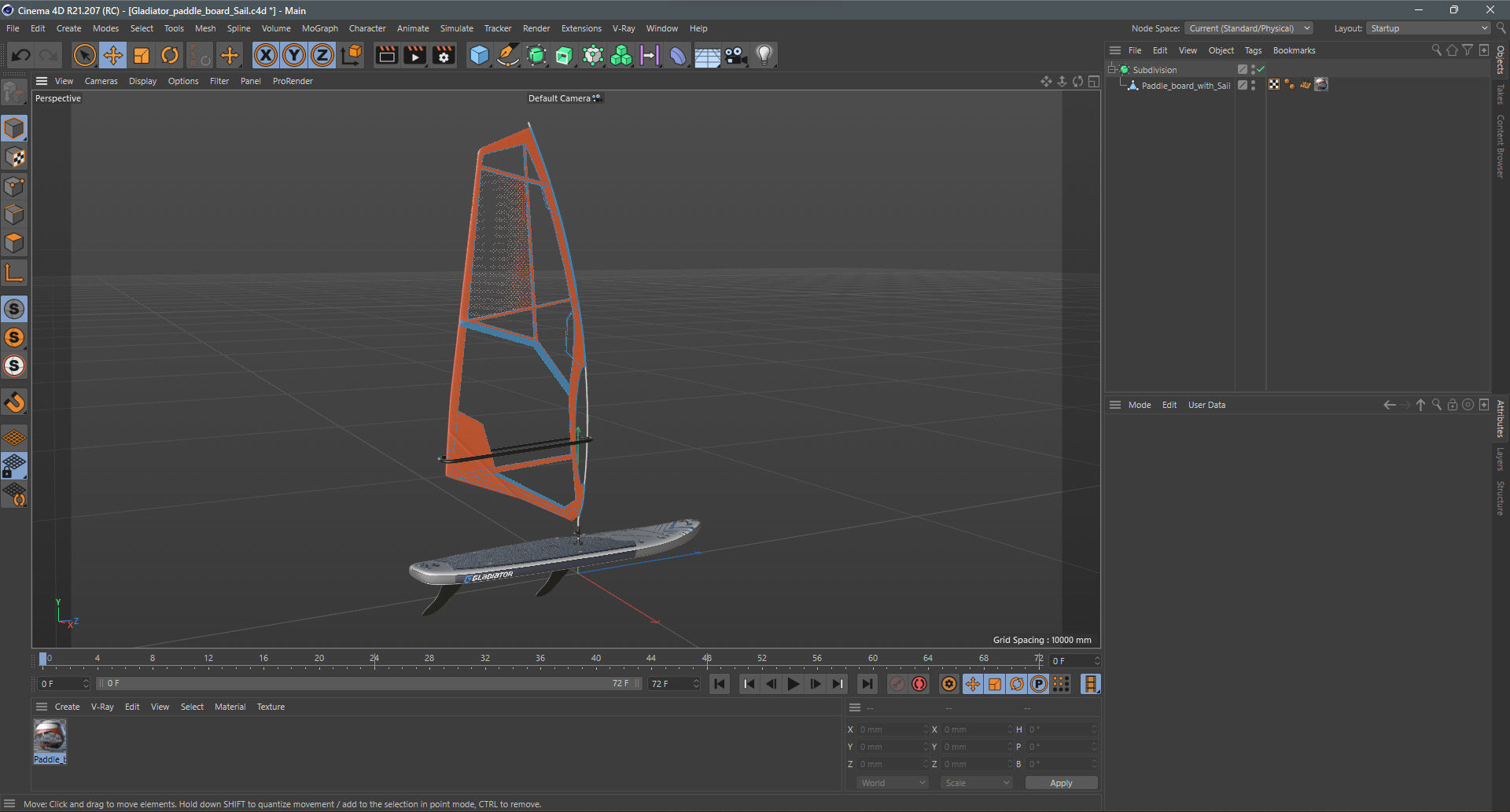This screenshot has height=812, width=1510.
Task: Switch to Texture mode
Action: coord(14,157)
